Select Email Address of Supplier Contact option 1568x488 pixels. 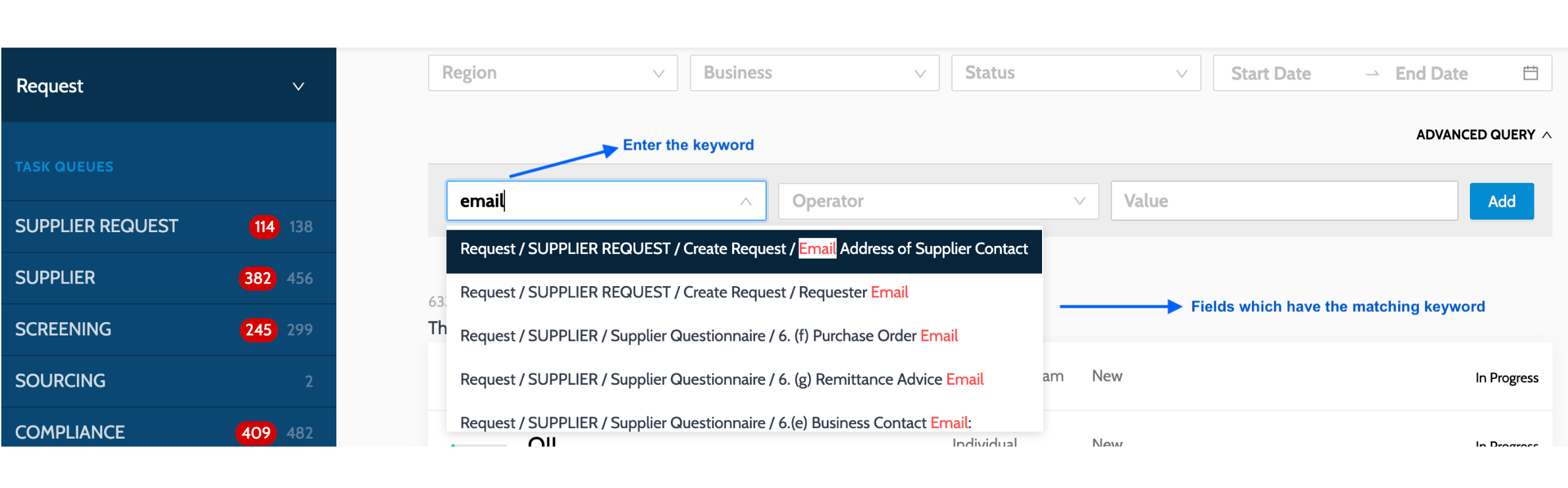[x=744, y=249]
